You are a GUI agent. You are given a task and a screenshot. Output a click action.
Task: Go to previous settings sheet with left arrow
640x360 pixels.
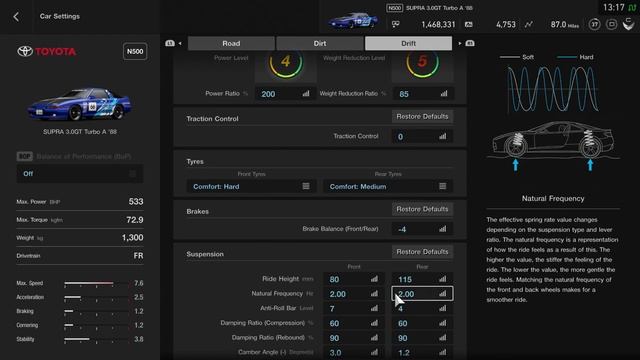coord(180,43)
